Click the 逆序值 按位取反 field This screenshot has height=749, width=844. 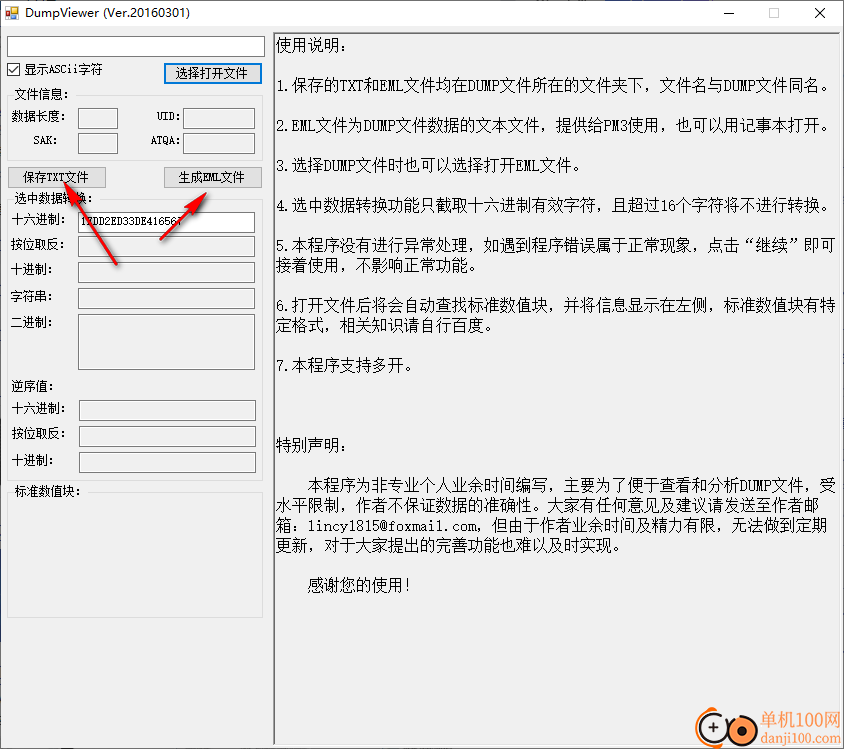pos(167,436)
